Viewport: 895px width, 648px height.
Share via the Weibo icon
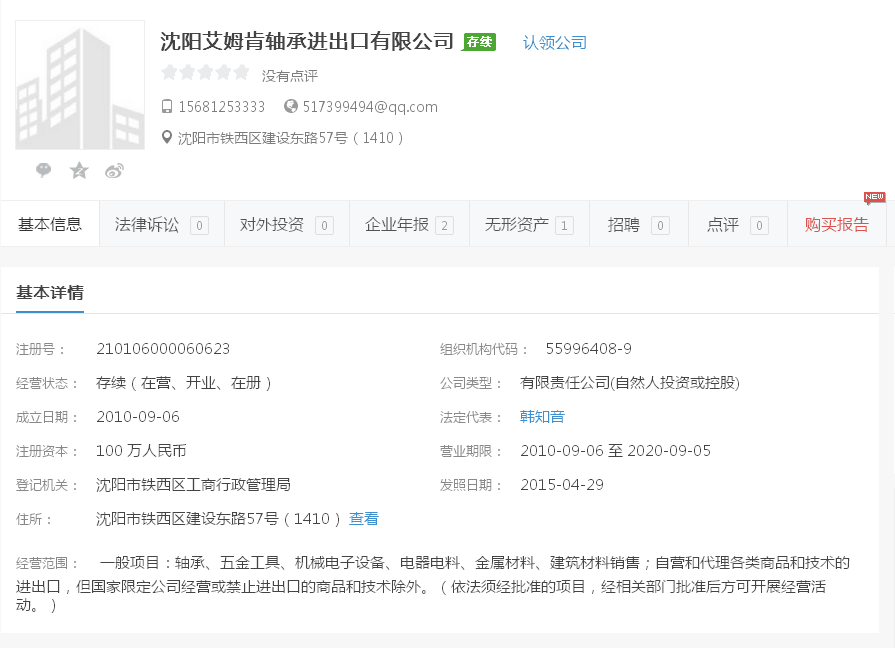coord(114,171)
